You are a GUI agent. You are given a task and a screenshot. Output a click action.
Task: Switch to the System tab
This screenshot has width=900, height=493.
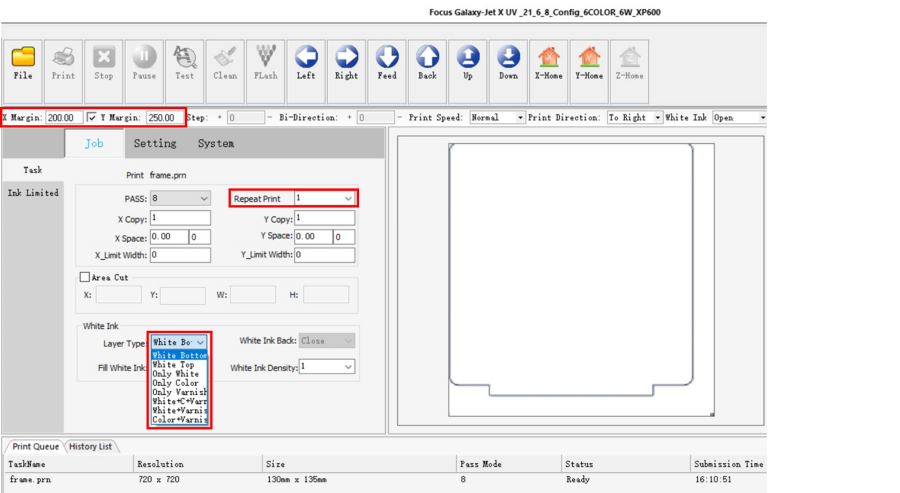216,143
